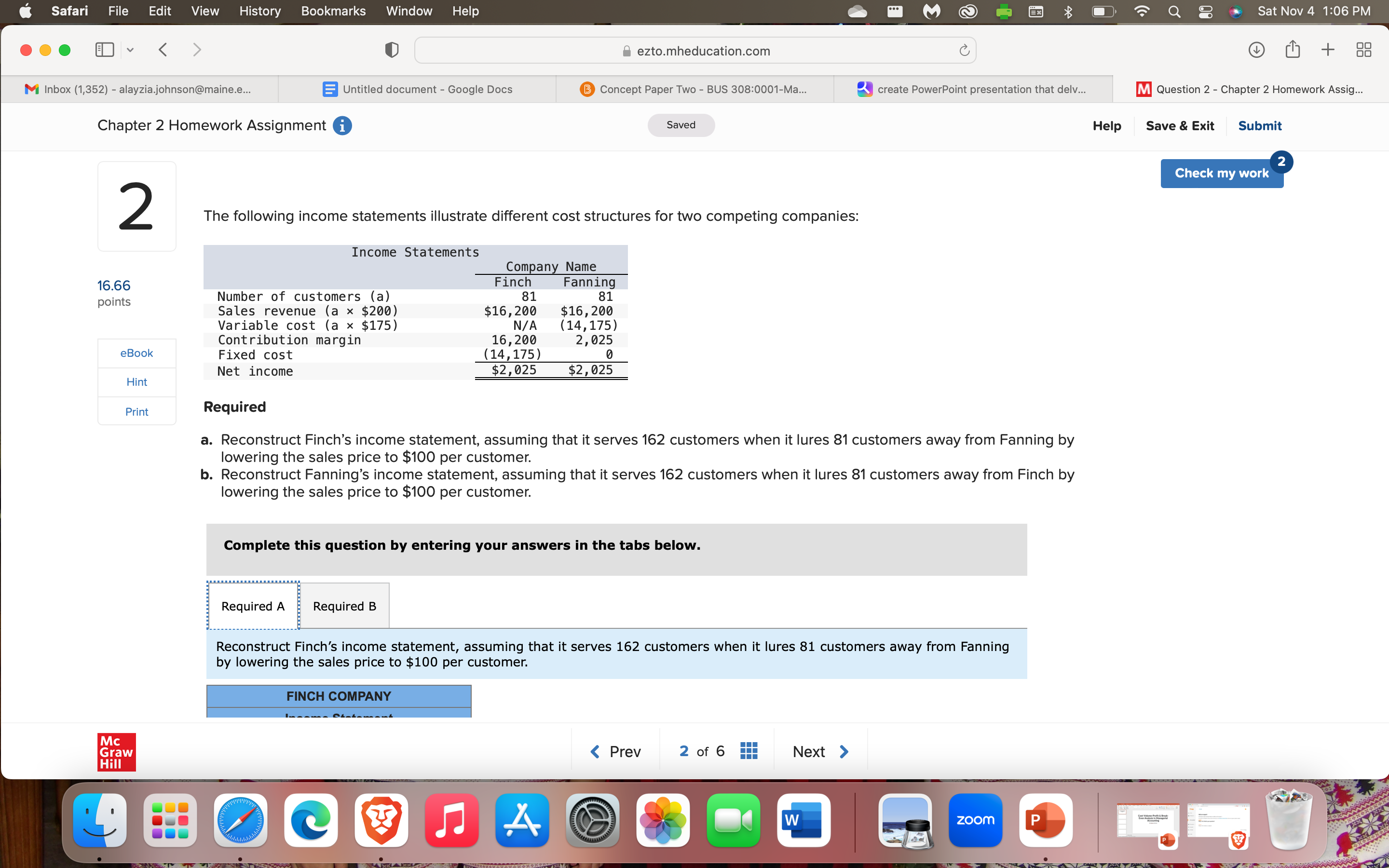The image size is (1389, 868).
Task: Click the reload icon in the address bar
Action: click(x=964, y=50)
